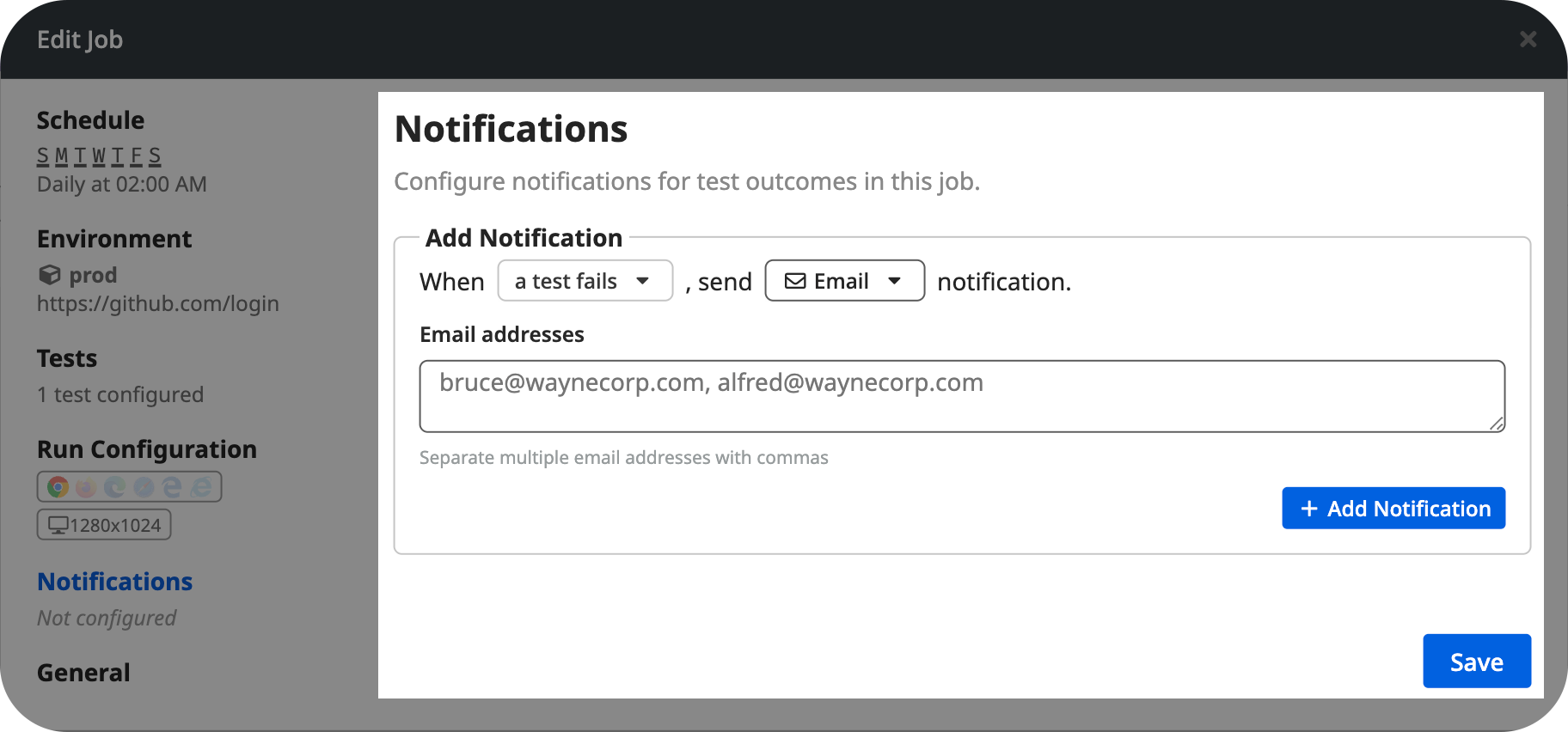Screen dimensions: 1568x732
Task: Toggle Monday in the weekly schedule
Action: pyautogui.click(x=61, y=156)
